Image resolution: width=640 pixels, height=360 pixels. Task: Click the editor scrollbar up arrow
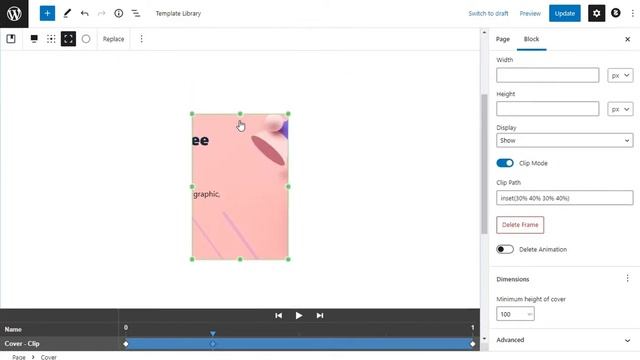[x=484, y=32]
